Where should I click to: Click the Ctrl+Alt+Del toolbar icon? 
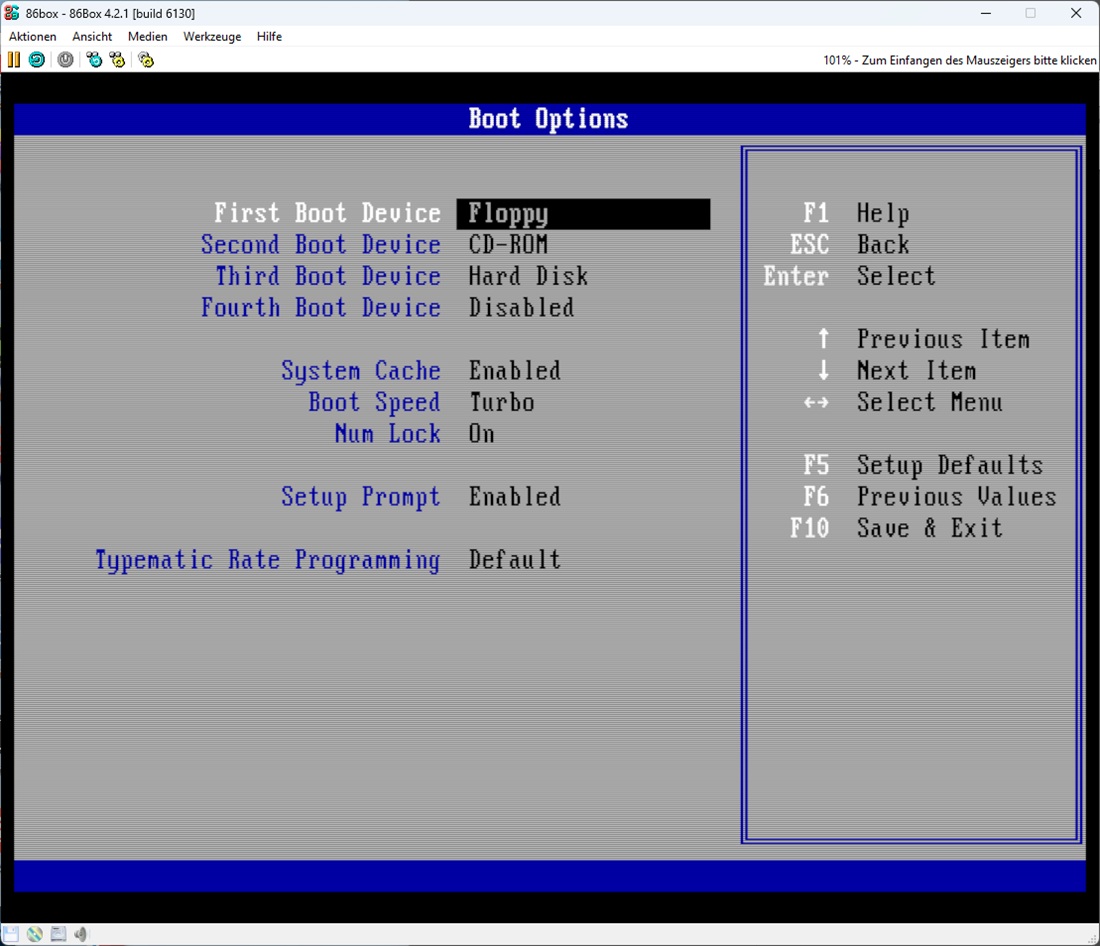click(x=94, y=60)
